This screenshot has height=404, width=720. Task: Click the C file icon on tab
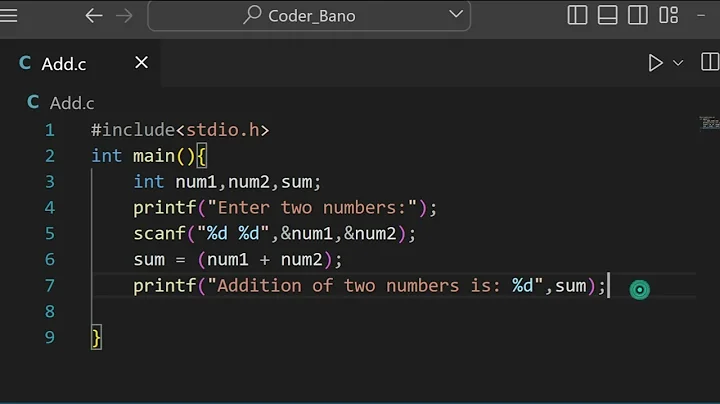click(x=25, y=63)
